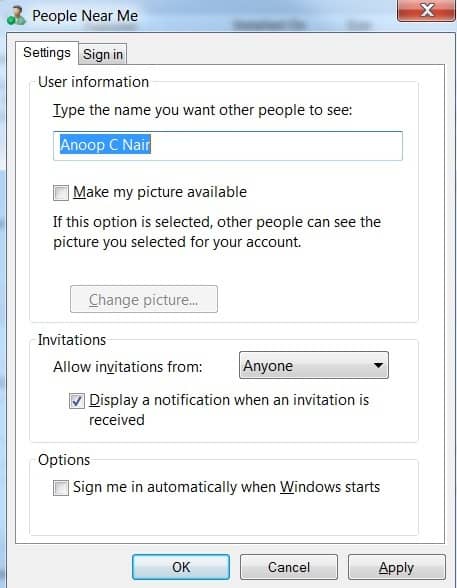The image size is (457, 588).
Task: Close the People Near Me dialog
Action: coord(426,10)
